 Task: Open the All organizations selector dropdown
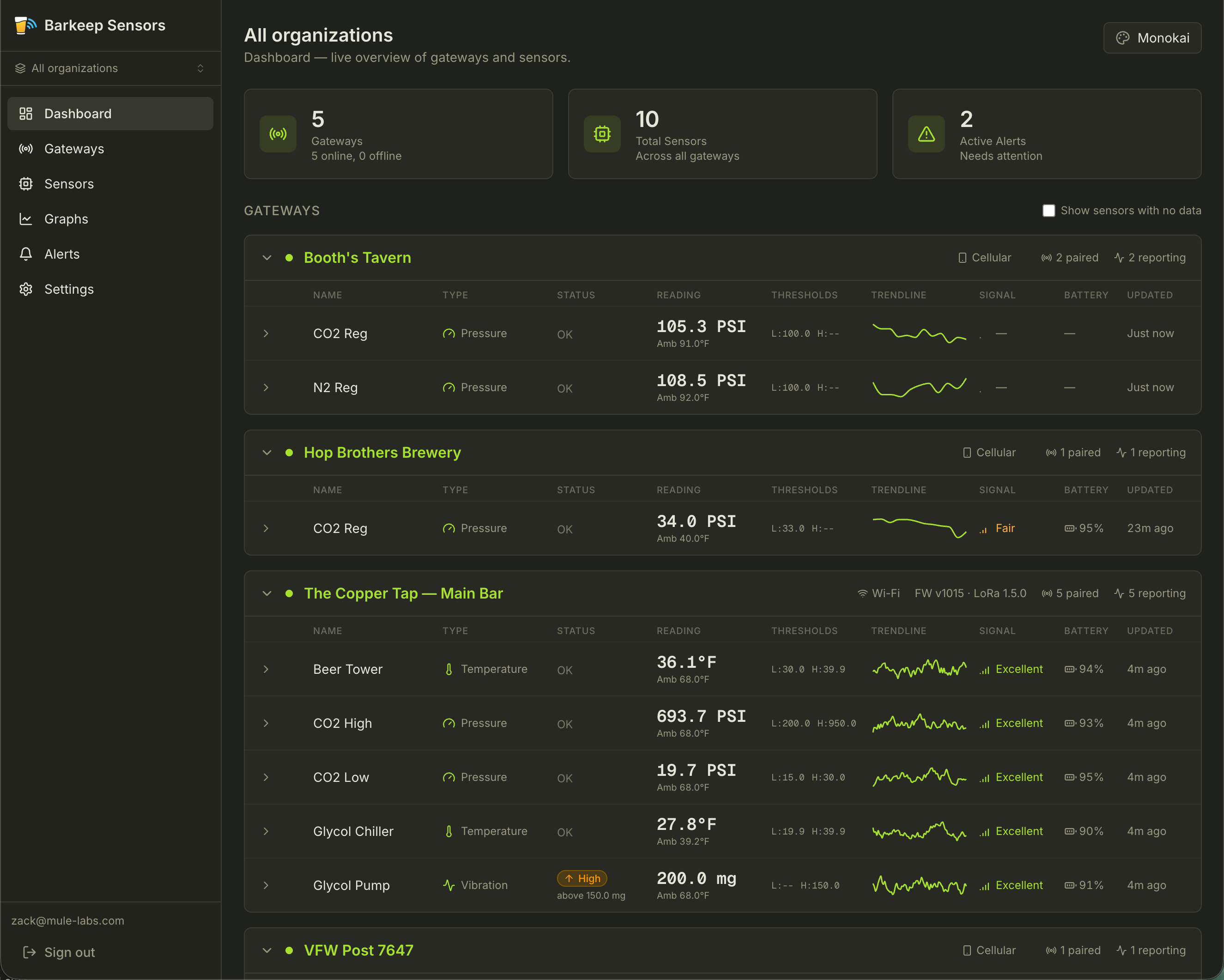[110, 68]
